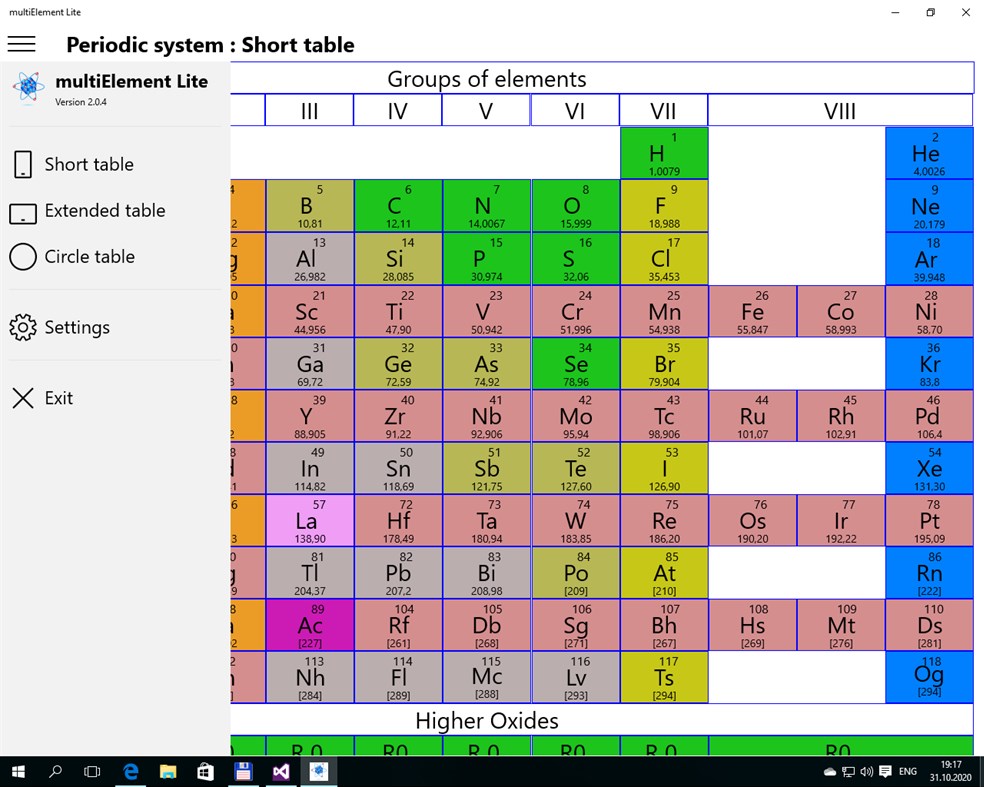
Task: Click the 'Settings' sidebar entry
Action: (77, 327)
